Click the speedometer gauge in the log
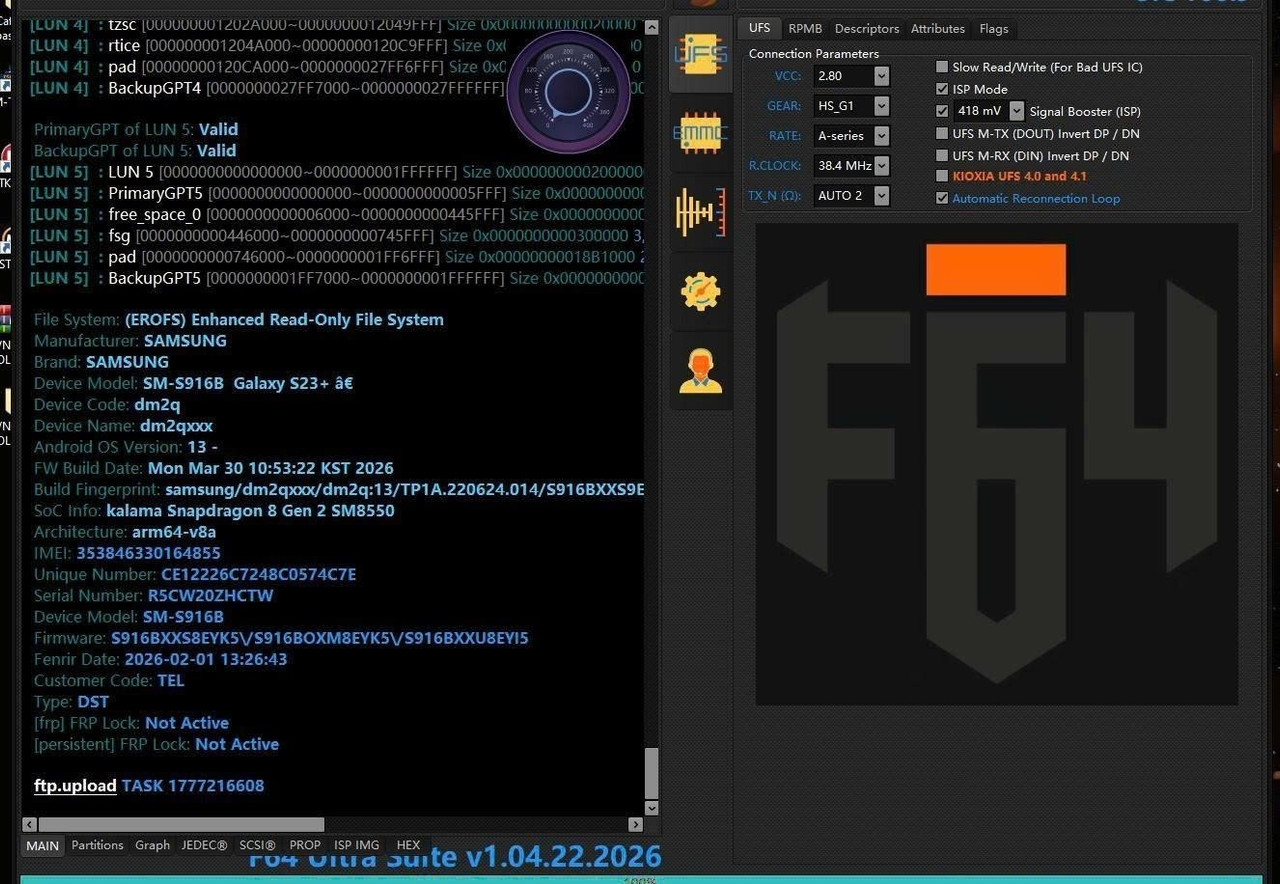The height and width of the screenshot is (884, 1280). tap(568, 93)
